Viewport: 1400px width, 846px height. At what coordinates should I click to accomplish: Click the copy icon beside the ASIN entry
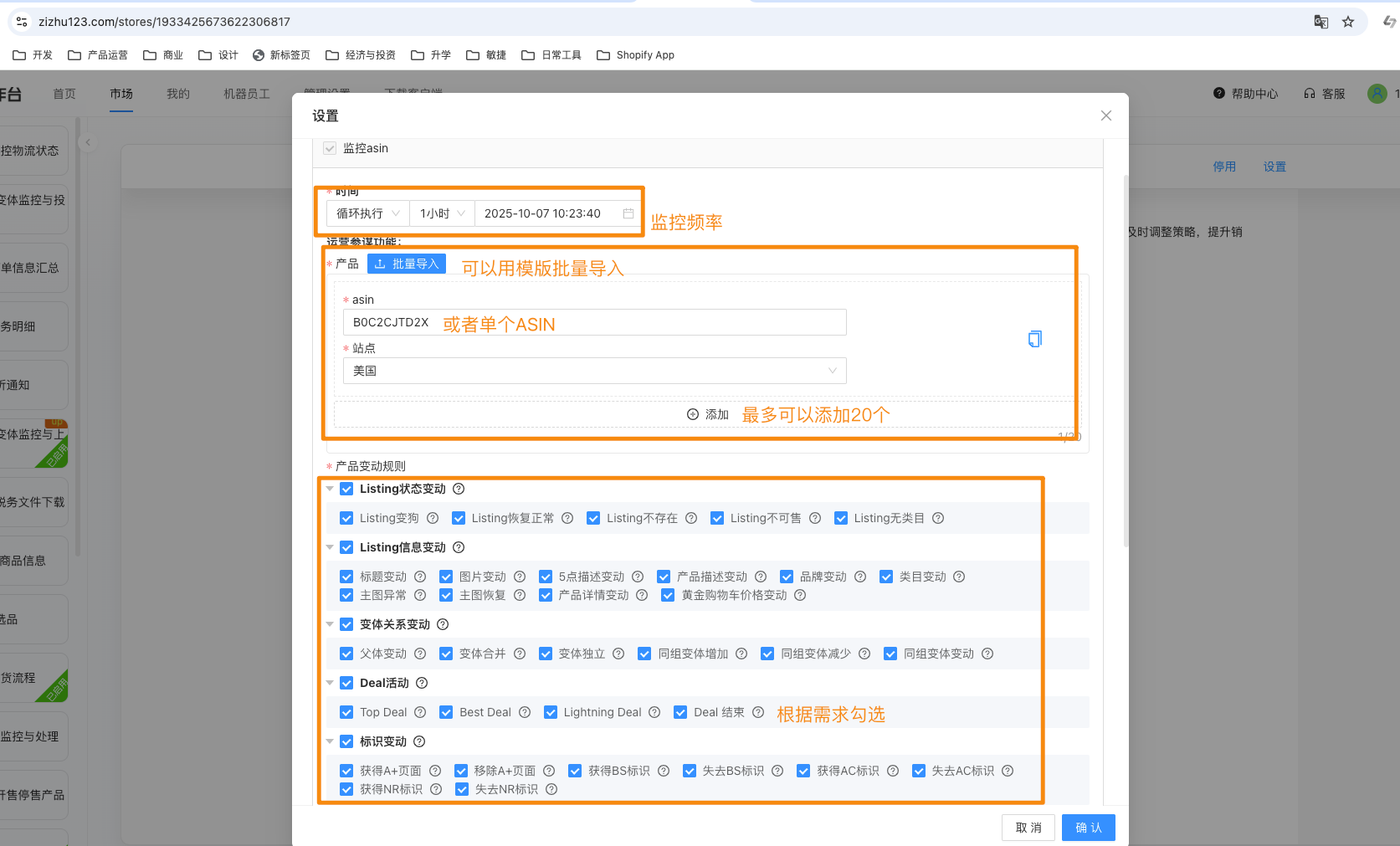click(x=1035, y=339)
